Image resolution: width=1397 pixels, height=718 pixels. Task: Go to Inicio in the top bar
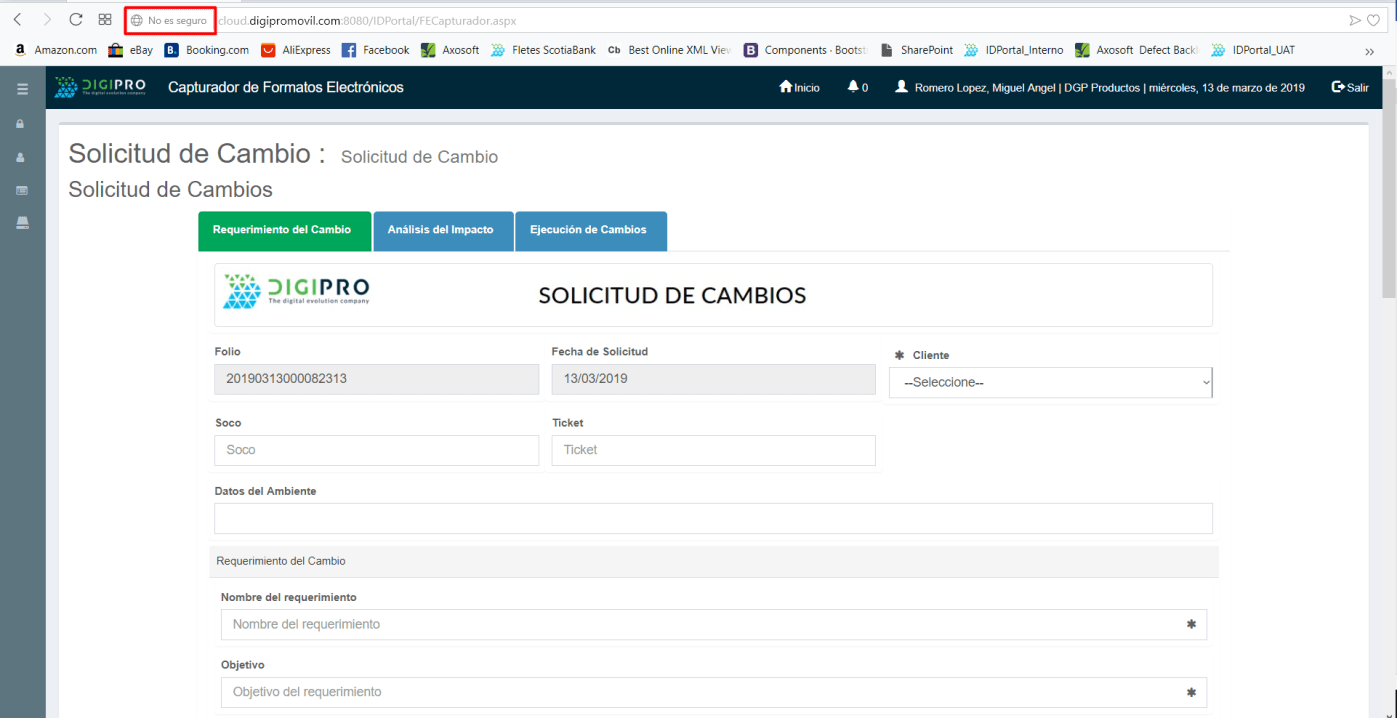799,87
